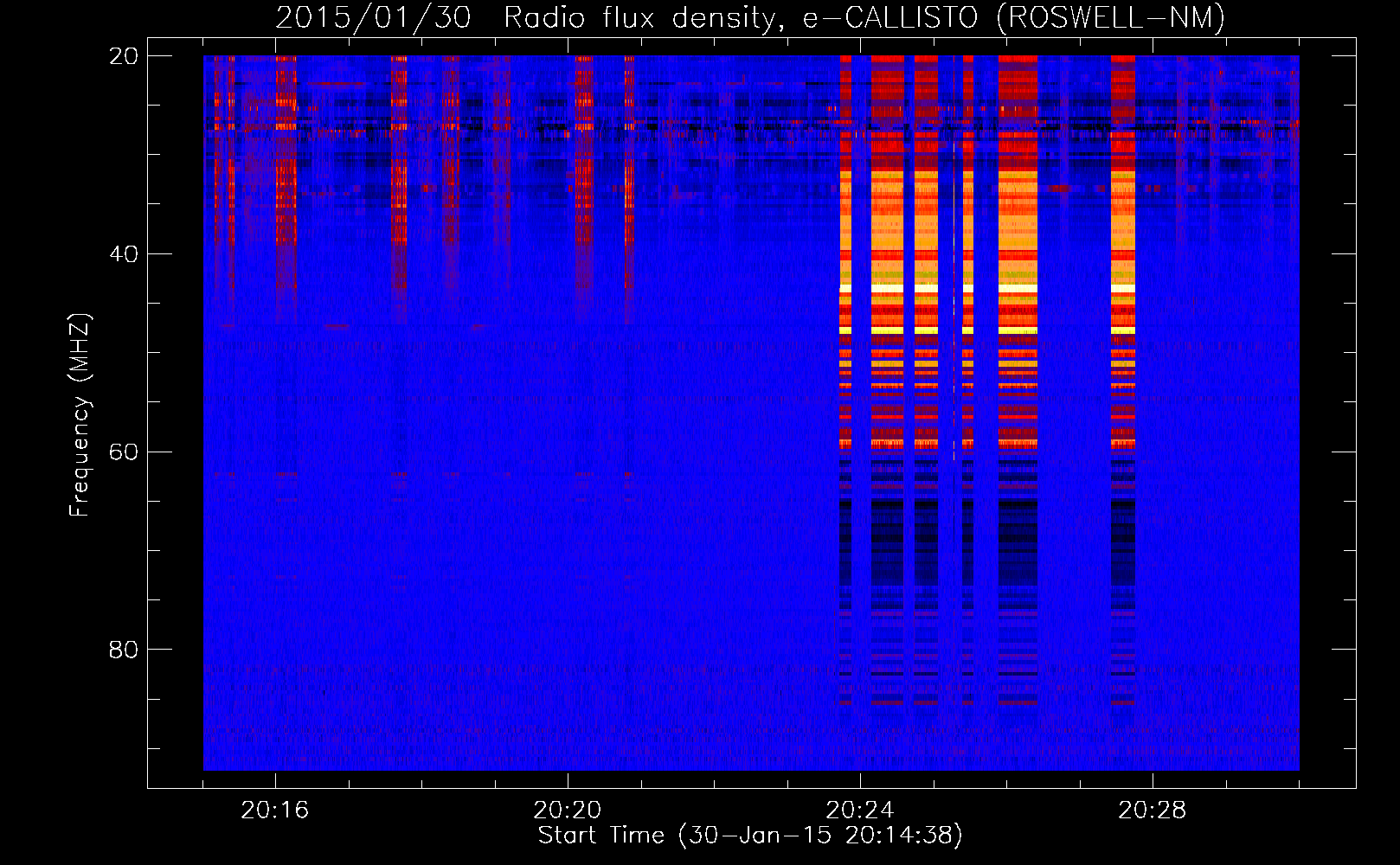Click the '60' frequency tick label
This screenshot has width=1400, height=865.
pos(123,452)
